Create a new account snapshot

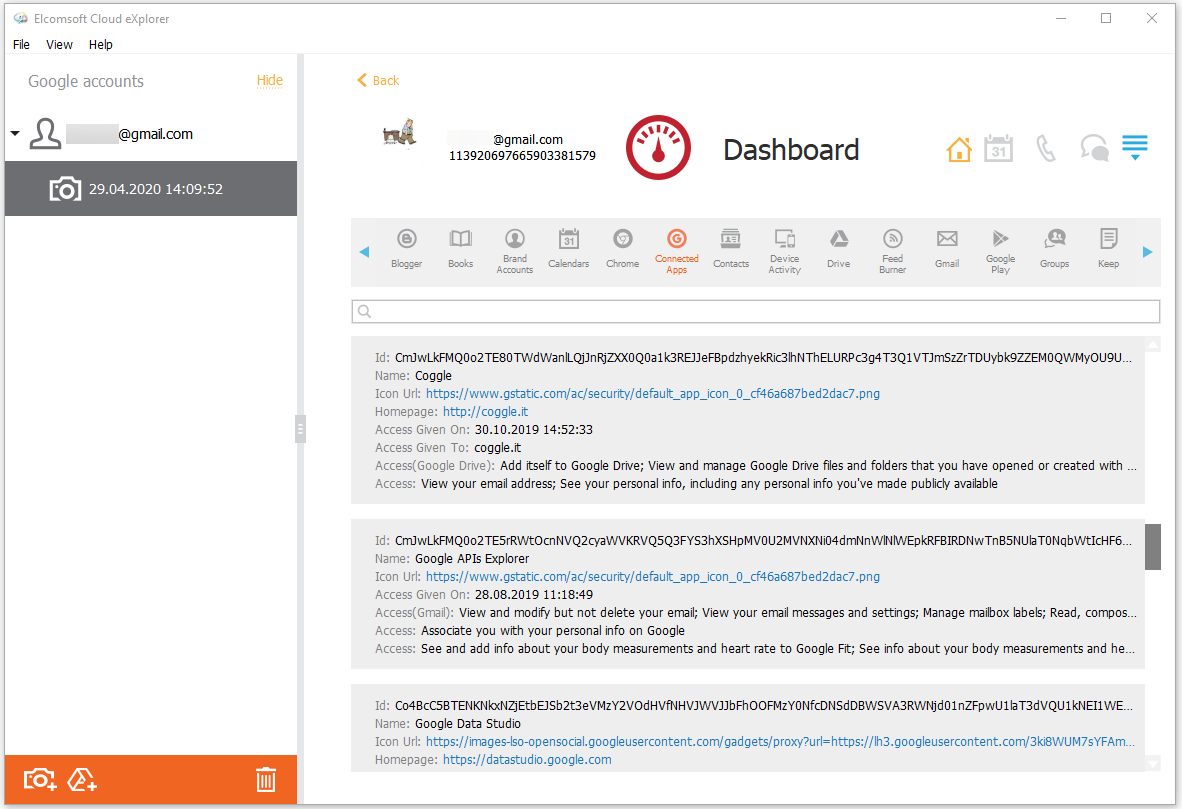pyautogui.click(x=38, y=779)
